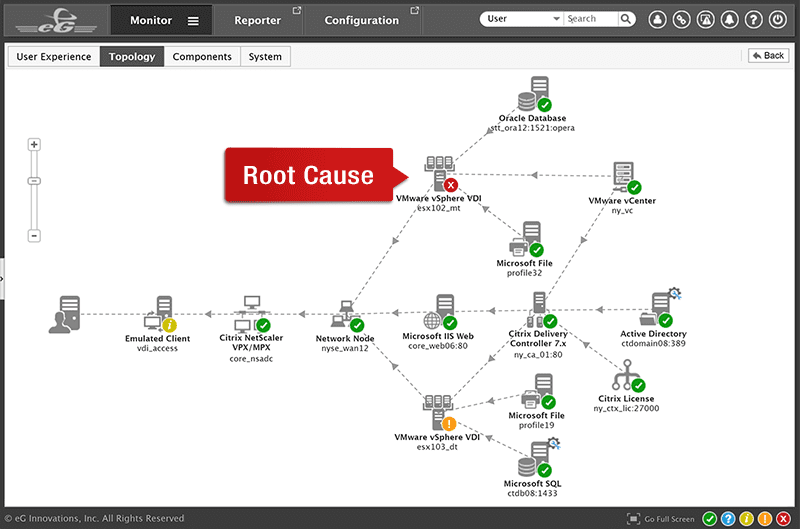Select the VMware vCenter ny_vc node

tap(627, 178)
